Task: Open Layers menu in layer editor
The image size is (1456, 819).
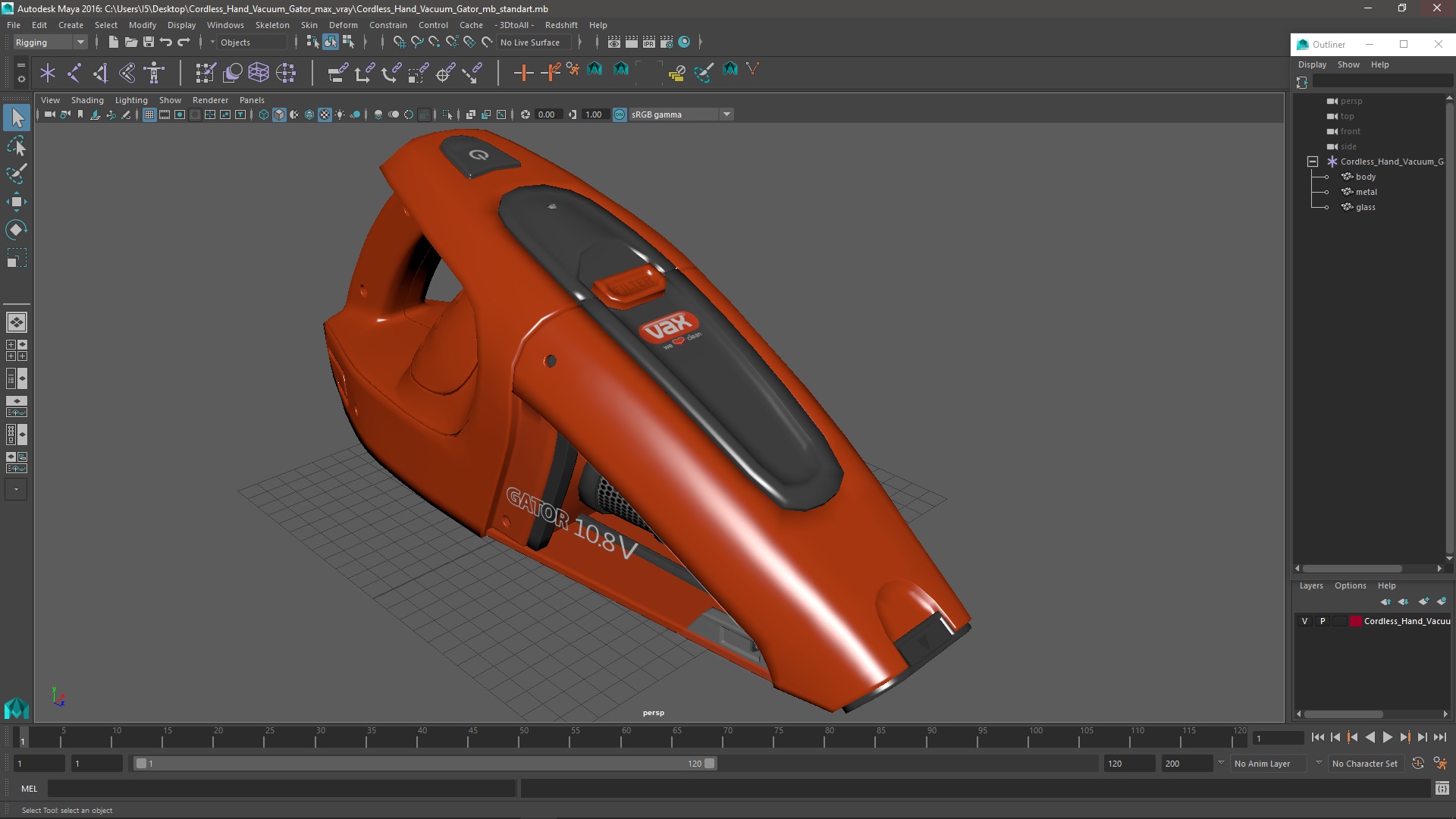Action: tap(1310, 585)
